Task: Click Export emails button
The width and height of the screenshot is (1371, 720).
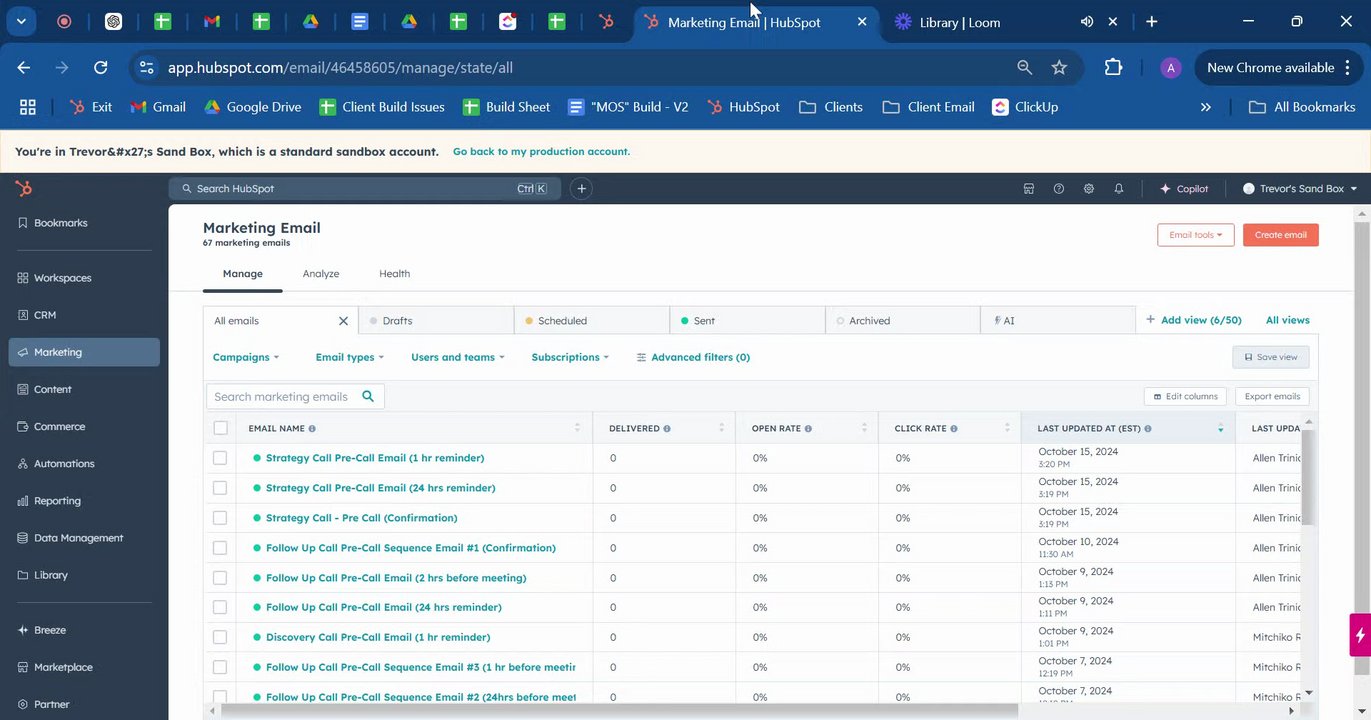Action: coord(1272,396)
